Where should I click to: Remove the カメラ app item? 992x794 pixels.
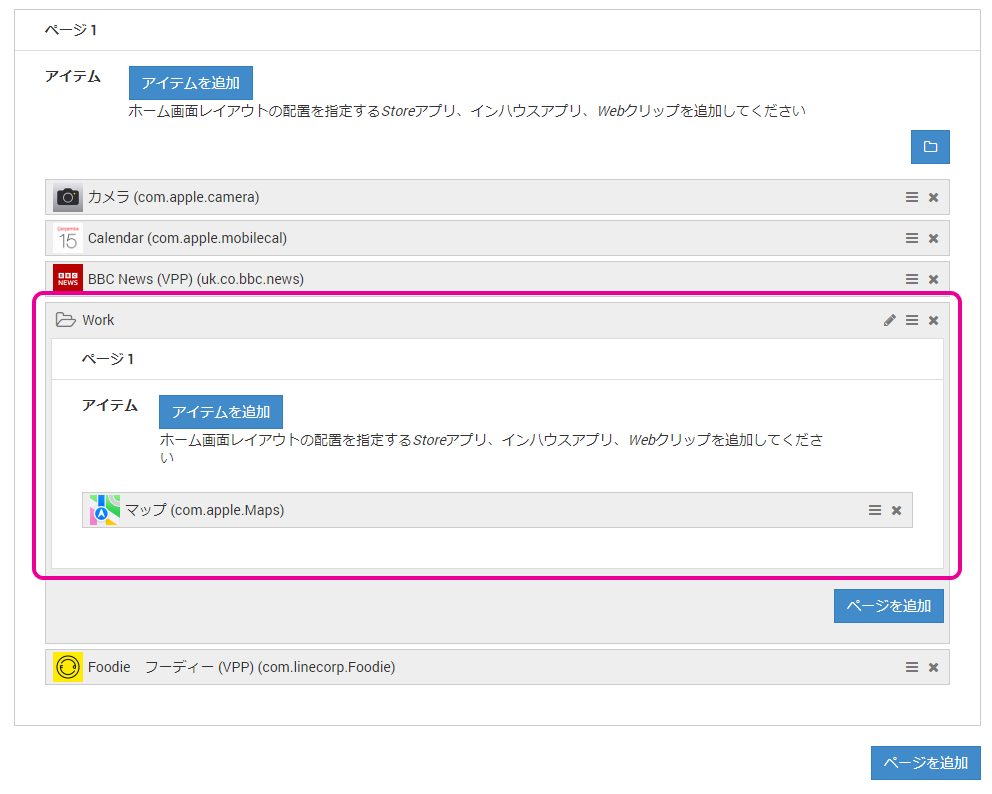tap(933, 198)
